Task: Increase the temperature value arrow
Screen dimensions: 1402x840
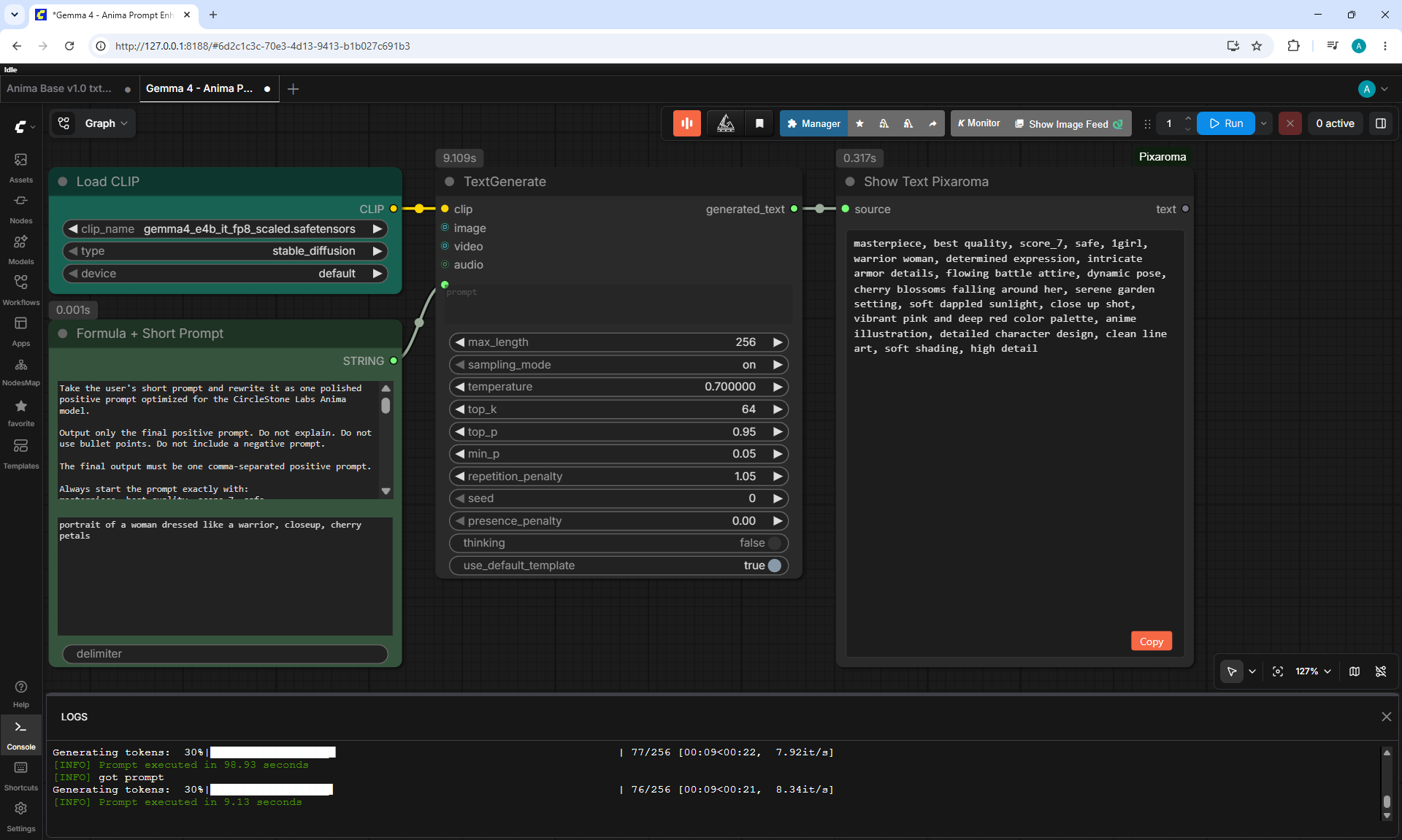Action: pyautogui.click(x=778, y=387)
